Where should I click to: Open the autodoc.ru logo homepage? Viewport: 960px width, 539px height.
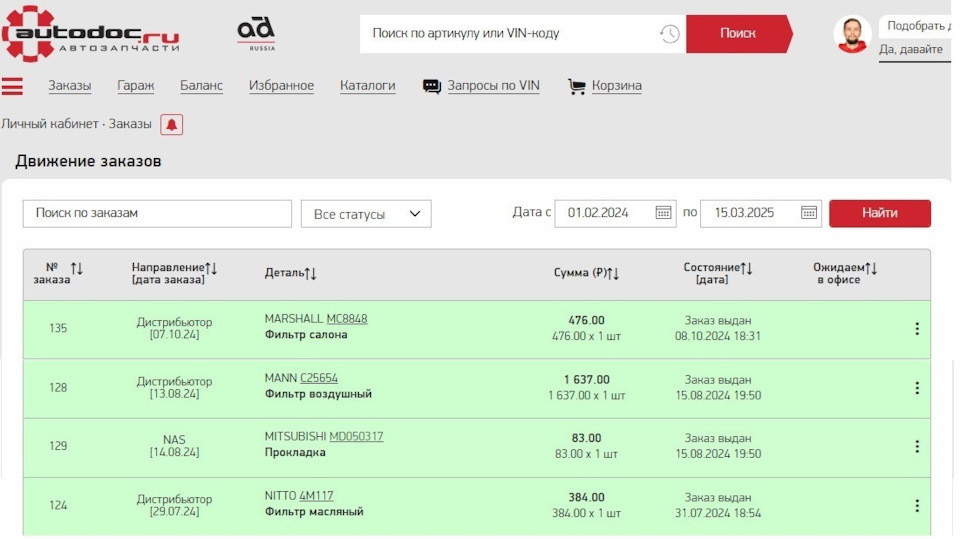[91, 34]
